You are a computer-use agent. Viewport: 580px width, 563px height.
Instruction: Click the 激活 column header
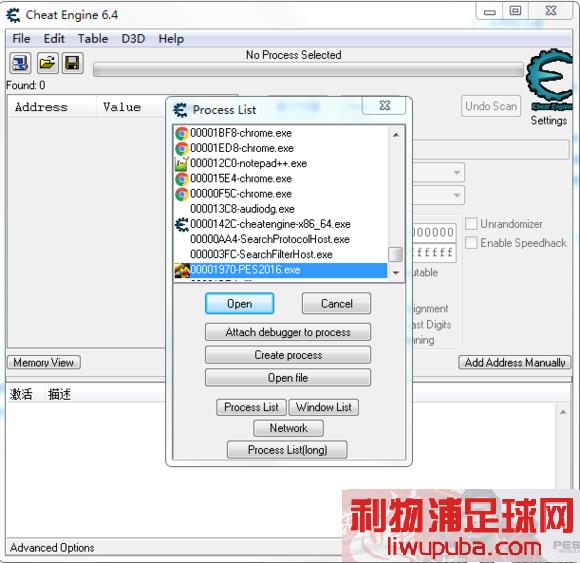(21, 394)
